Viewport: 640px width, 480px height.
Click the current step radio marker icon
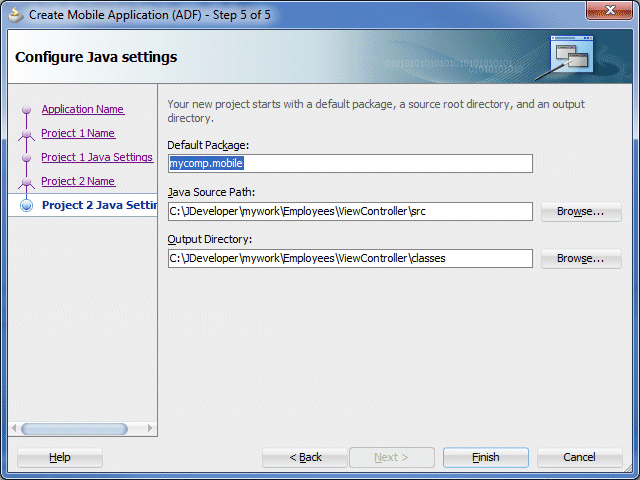coord(27,205)
